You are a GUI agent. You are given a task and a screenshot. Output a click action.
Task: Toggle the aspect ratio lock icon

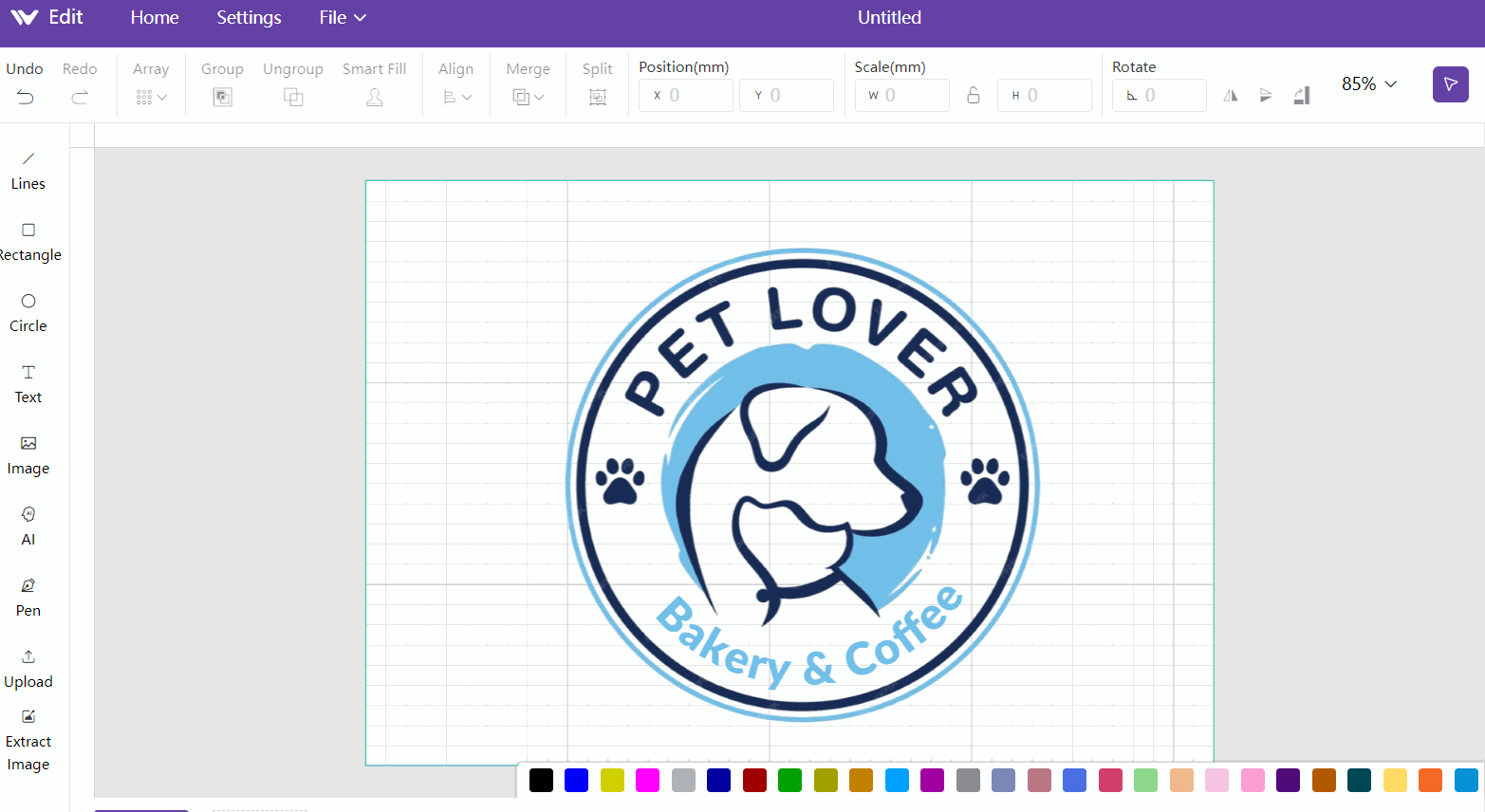point(974,95)
